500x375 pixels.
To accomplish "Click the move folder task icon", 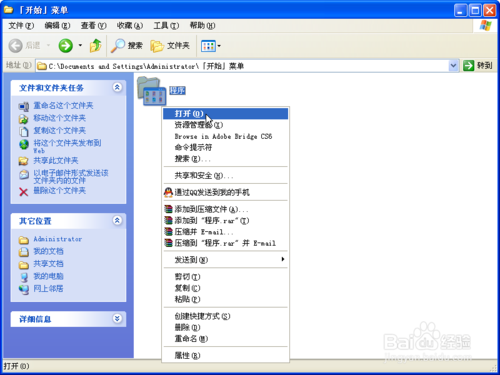I will (24, 119).
